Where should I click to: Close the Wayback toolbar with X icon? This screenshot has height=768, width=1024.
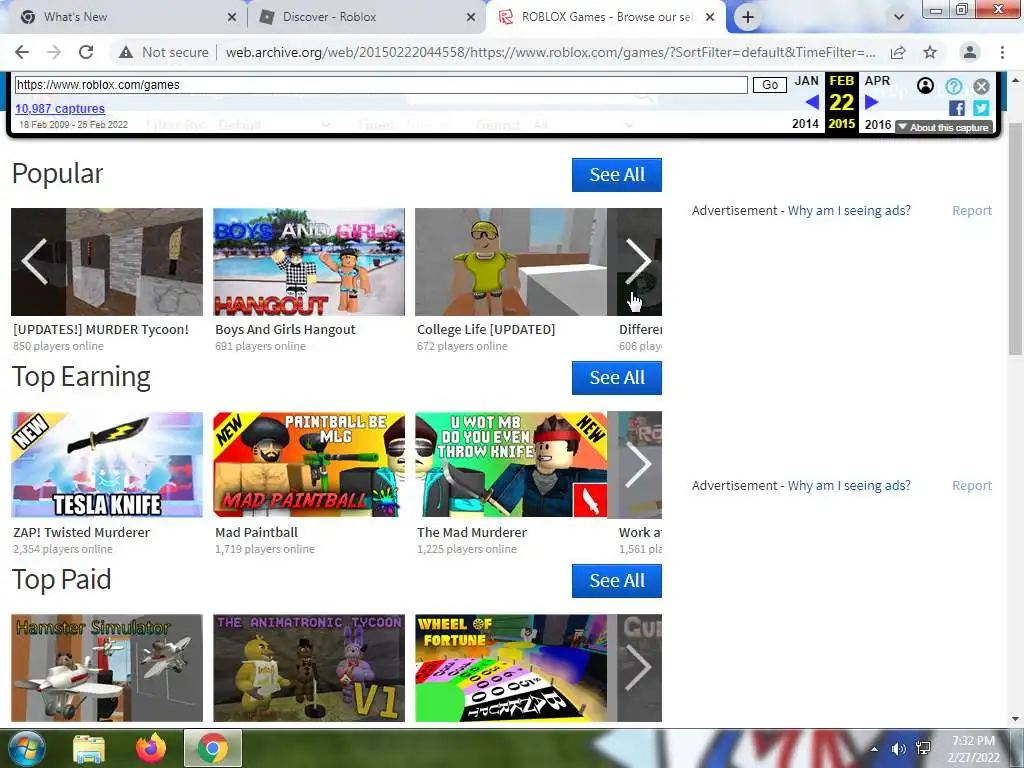click(982, 86)
